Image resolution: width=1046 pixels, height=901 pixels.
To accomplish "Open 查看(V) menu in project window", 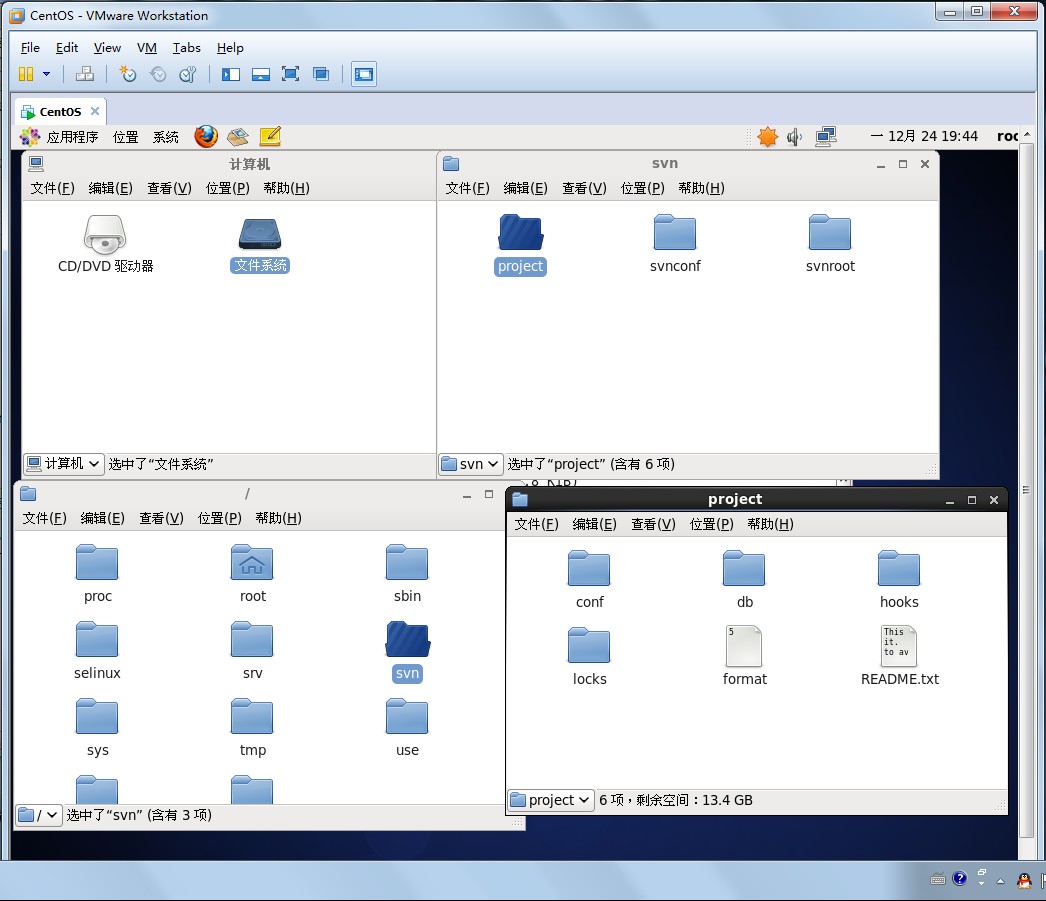I will [653, 524].
